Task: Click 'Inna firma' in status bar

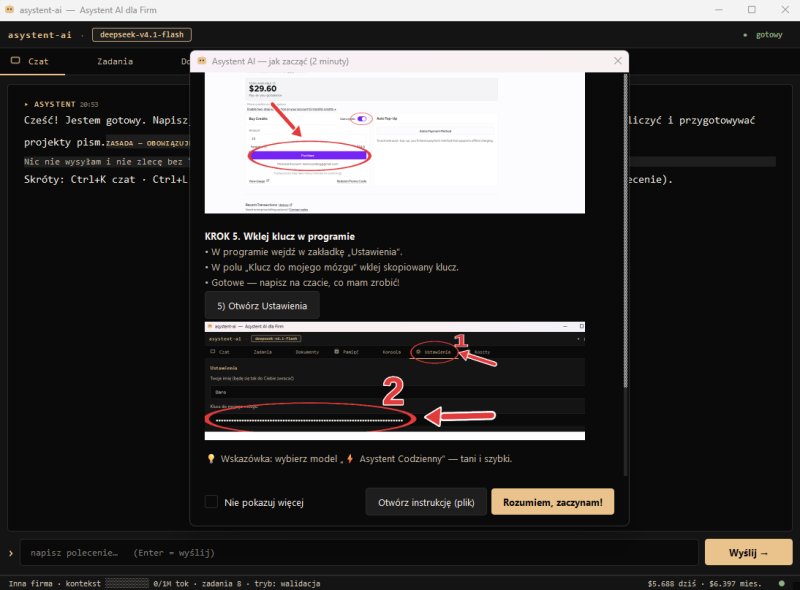Action: click(x=31, y=583)
